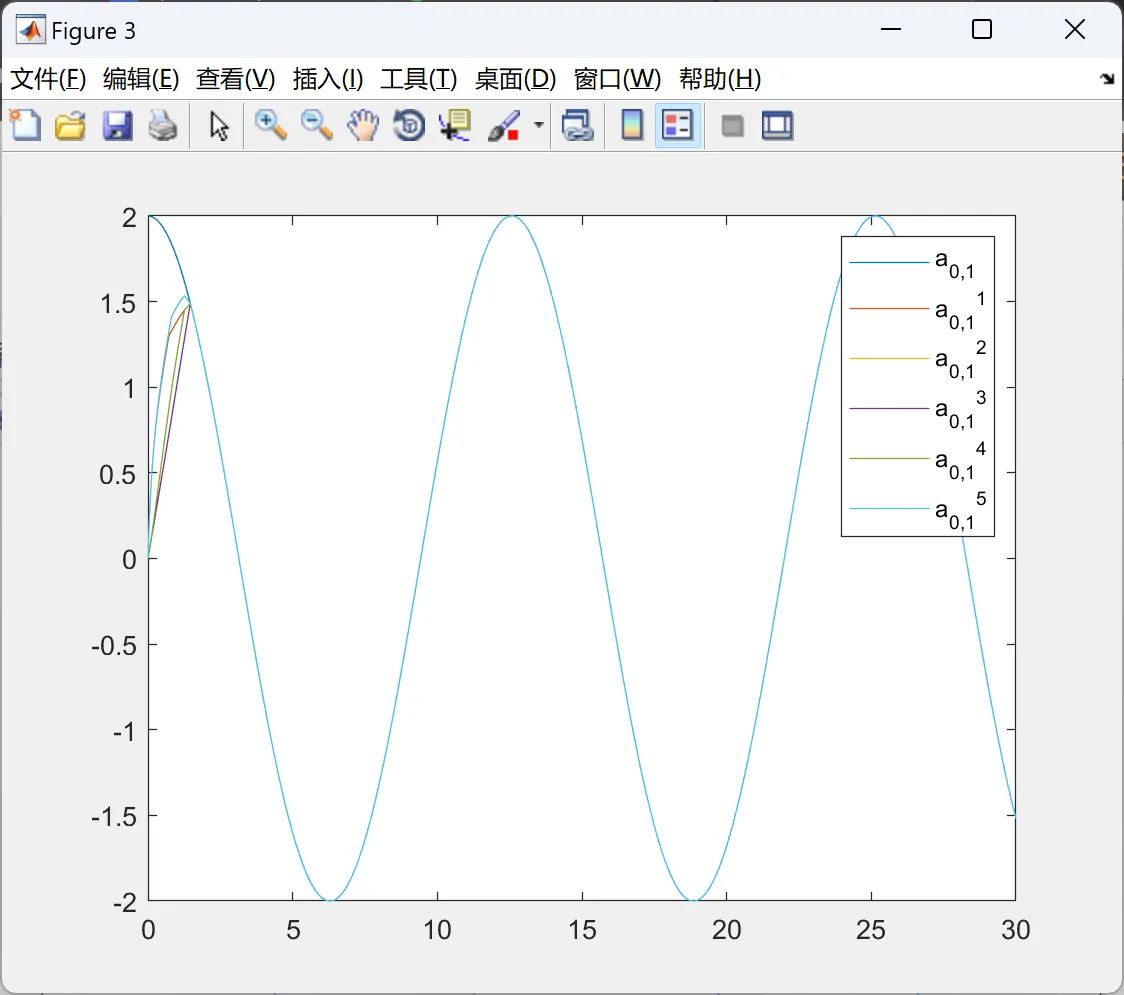Activate the Zoom In magnifier tool

click(270, 125)
